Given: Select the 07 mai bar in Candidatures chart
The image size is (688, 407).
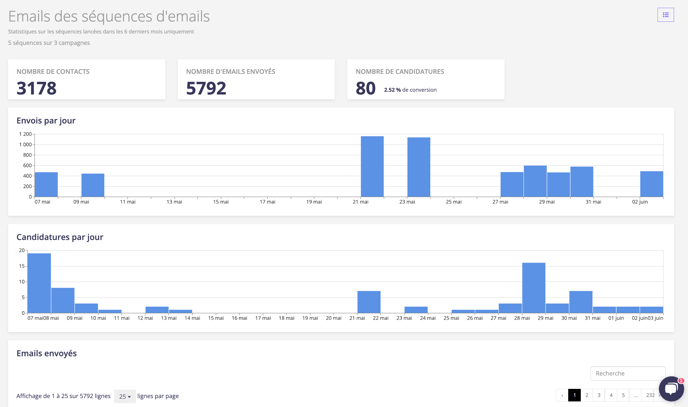Looking at the screenshot, I should [x=39, y=283].
